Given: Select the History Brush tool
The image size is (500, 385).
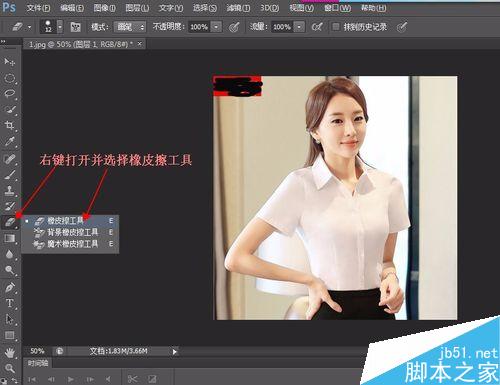Looking at the screenshot, I should (9, 206).
